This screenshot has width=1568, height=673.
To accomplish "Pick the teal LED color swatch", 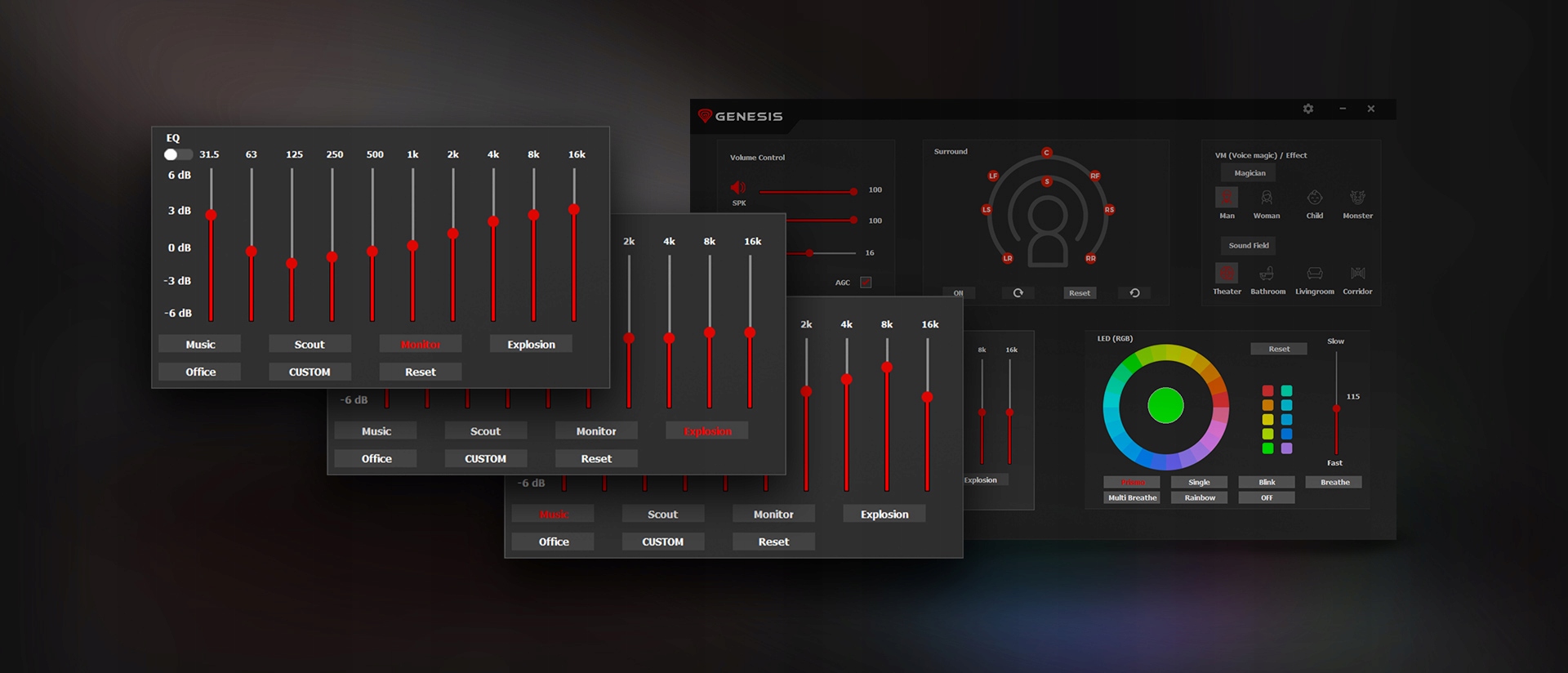I will coord(1287,391).
